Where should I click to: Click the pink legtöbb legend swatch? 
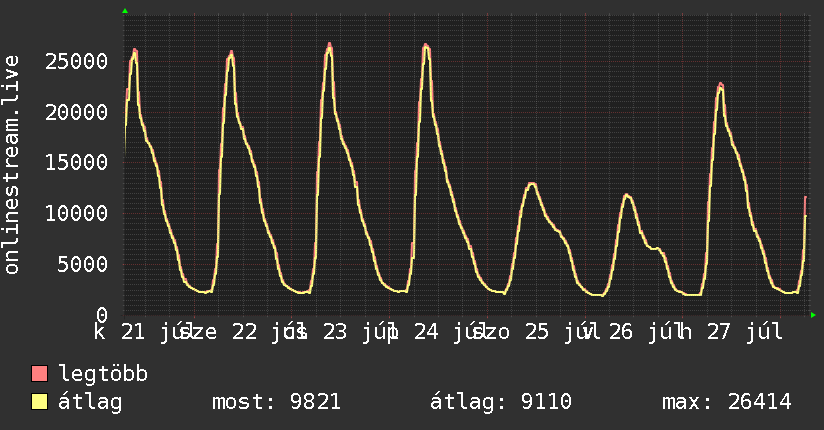pos(39,373)
